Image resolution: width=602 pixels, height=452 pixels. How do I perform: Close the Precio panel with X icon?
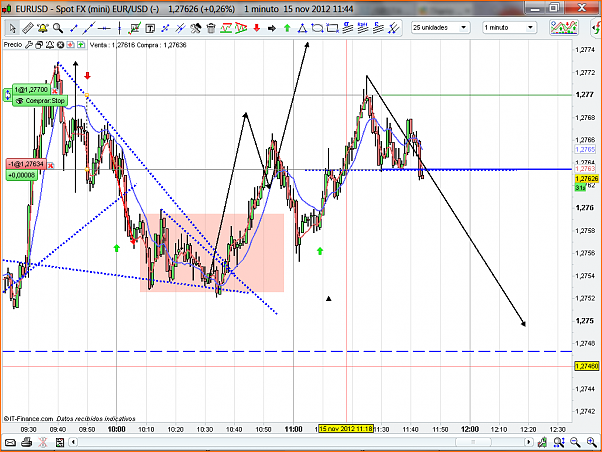(x=60, y=45)
